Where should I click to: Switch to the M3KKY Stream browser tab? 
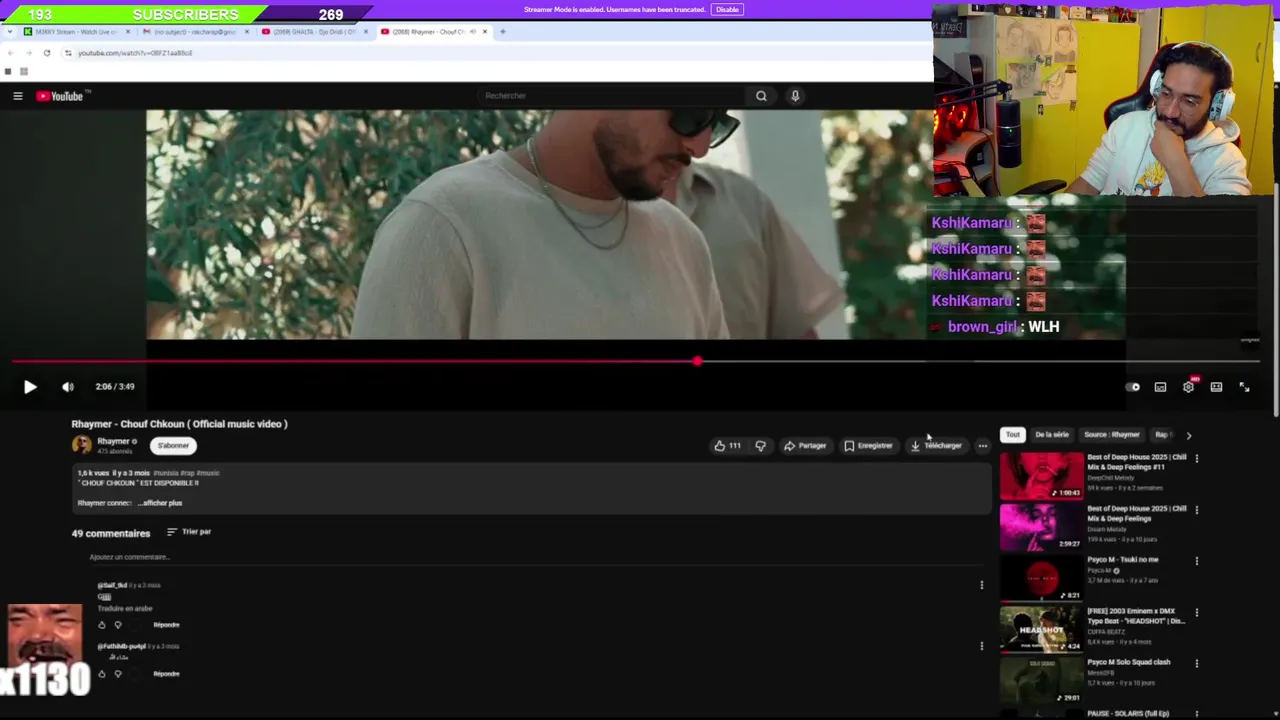pyautogui.click(x=75, y=32)
